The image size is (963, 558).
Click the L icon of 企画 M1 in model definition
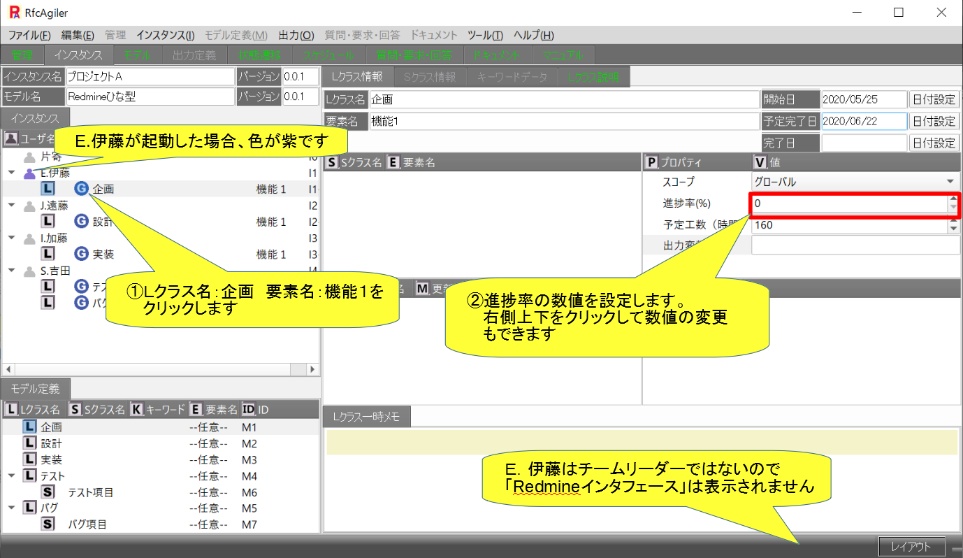coord(29,426)
